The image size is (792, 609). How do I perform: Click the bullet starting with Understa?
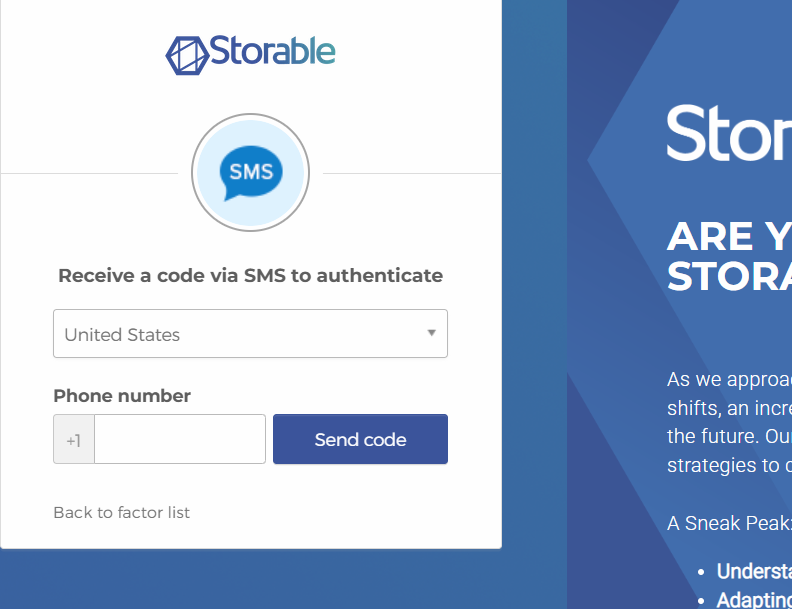[x=753, y=572]
